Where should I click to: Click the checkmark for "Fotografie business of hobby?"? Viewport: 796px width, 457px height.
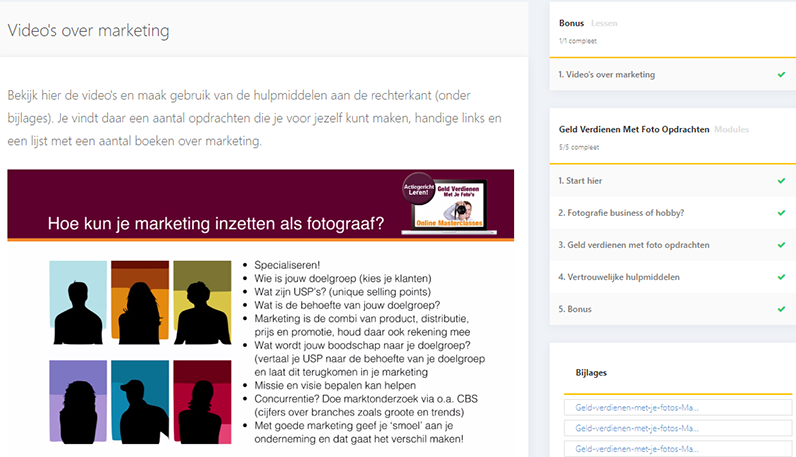click(x=781, y=213)
